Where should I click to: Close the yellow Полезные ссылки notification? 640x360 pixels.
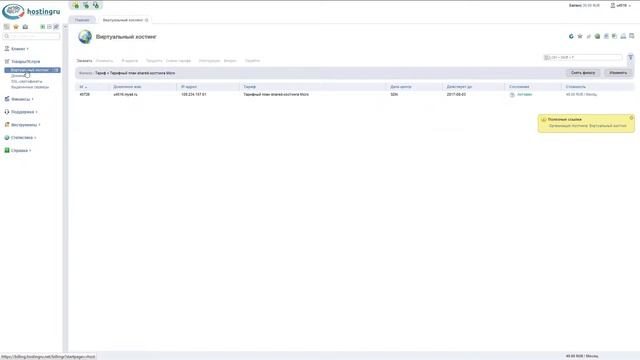[631, 118]
